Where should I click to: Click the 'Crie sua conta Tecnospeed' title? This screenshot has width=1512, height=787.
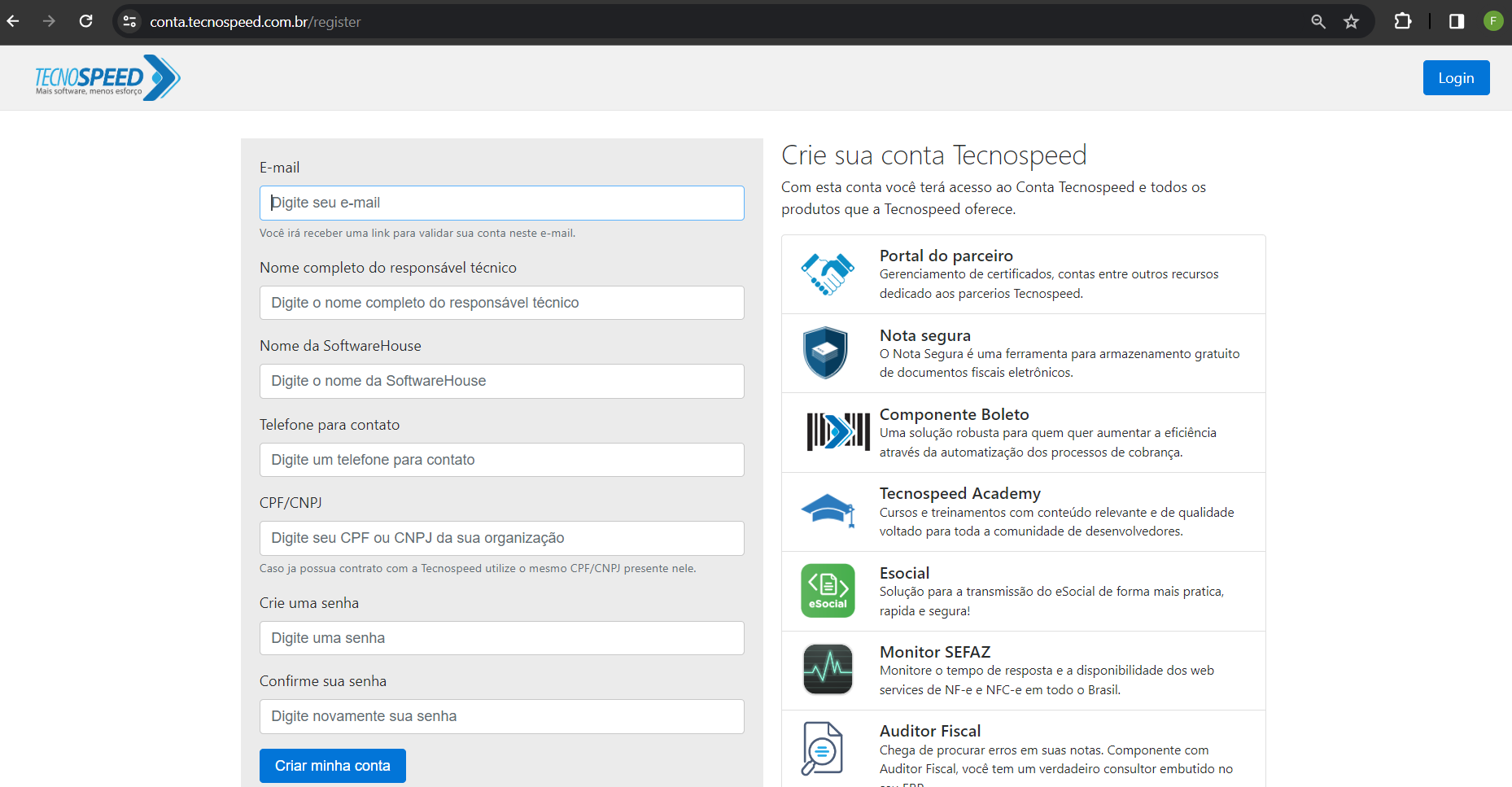point(934,155)
